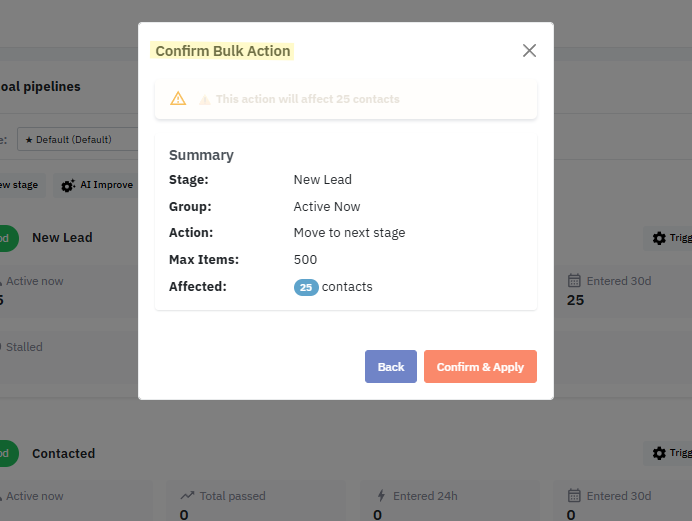This screenshot has height=521, width=692.
Task: Click the orange warning triangle icon
Action: tap(178, 98)
